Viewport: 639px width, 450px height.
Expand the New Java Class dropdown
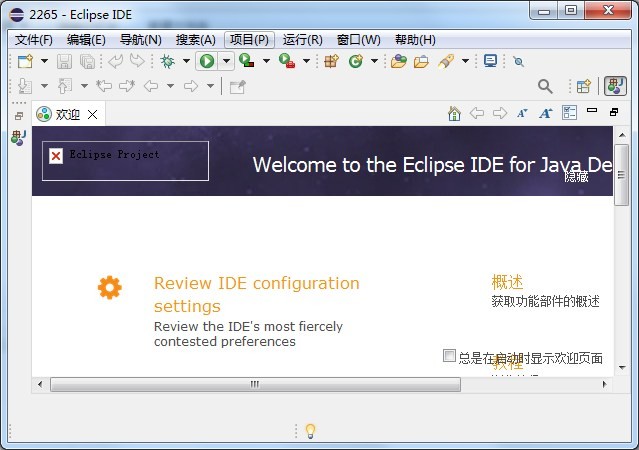374,62
